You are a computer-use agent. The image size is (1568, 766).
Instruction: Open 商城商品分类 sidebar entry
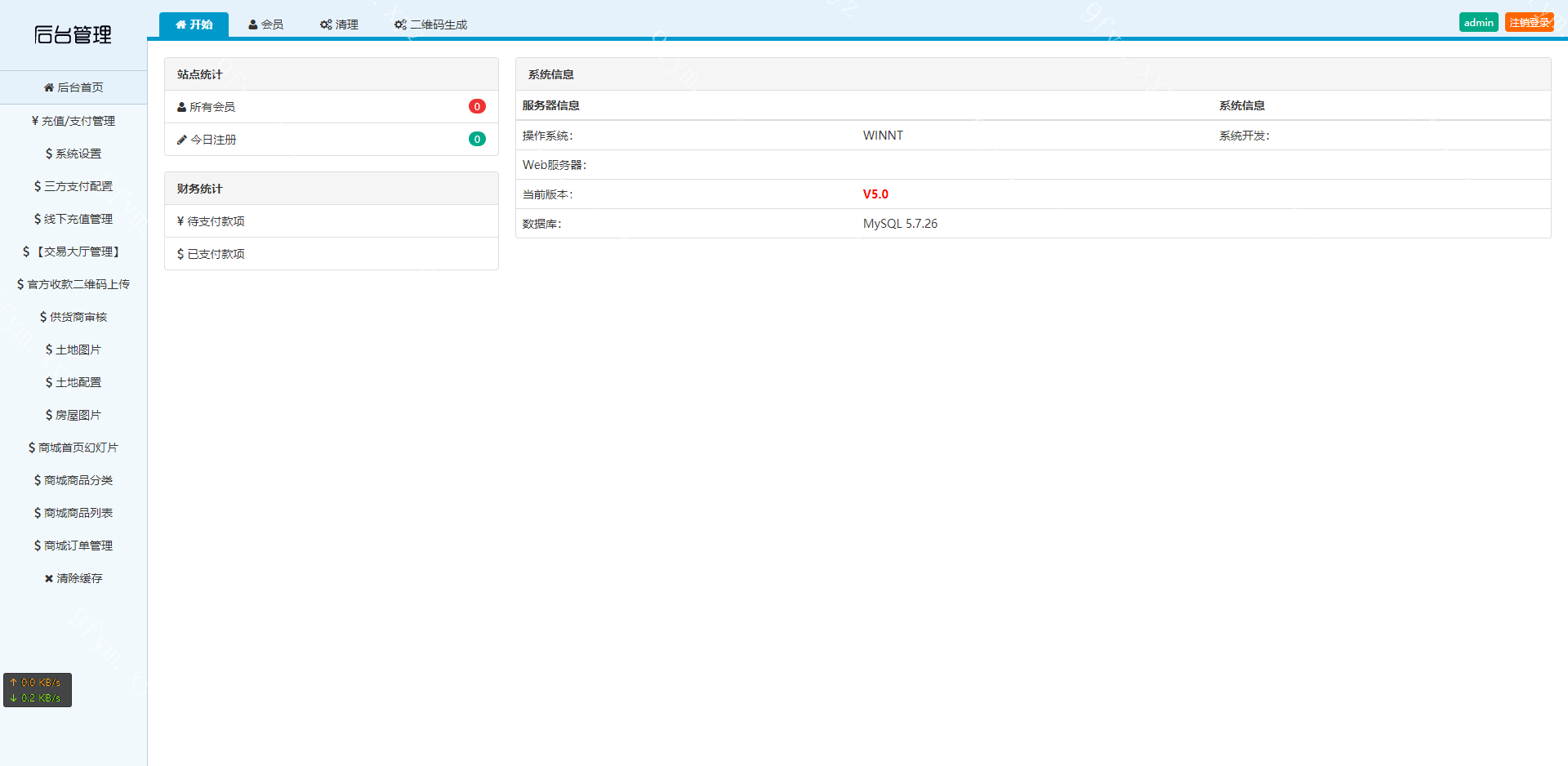click(73, 480)
